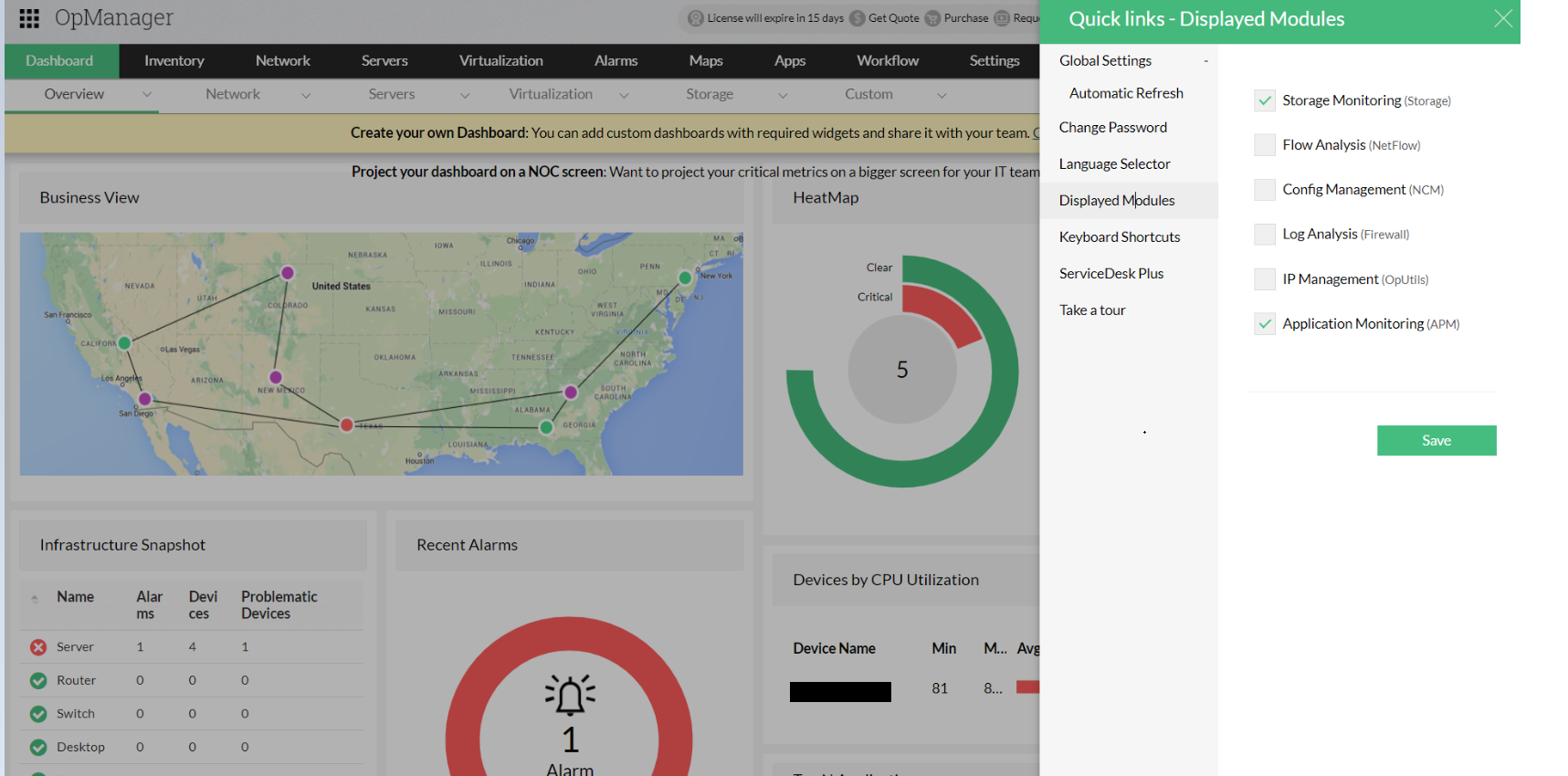Collapse the Global Settings section
Screen dimensions: 1568x776
point(1205,61)
